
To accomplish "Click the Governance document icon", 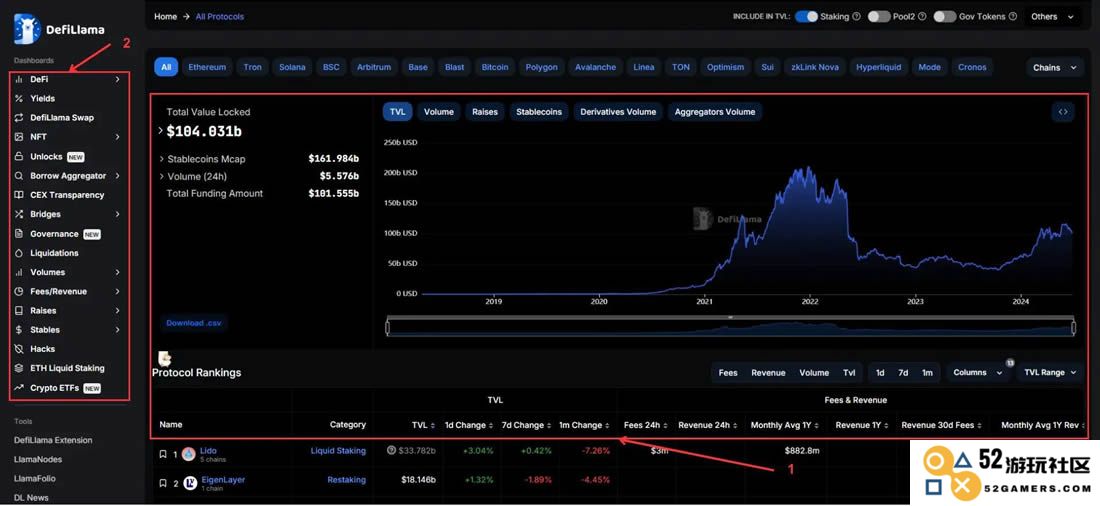I will coord(19,234).
